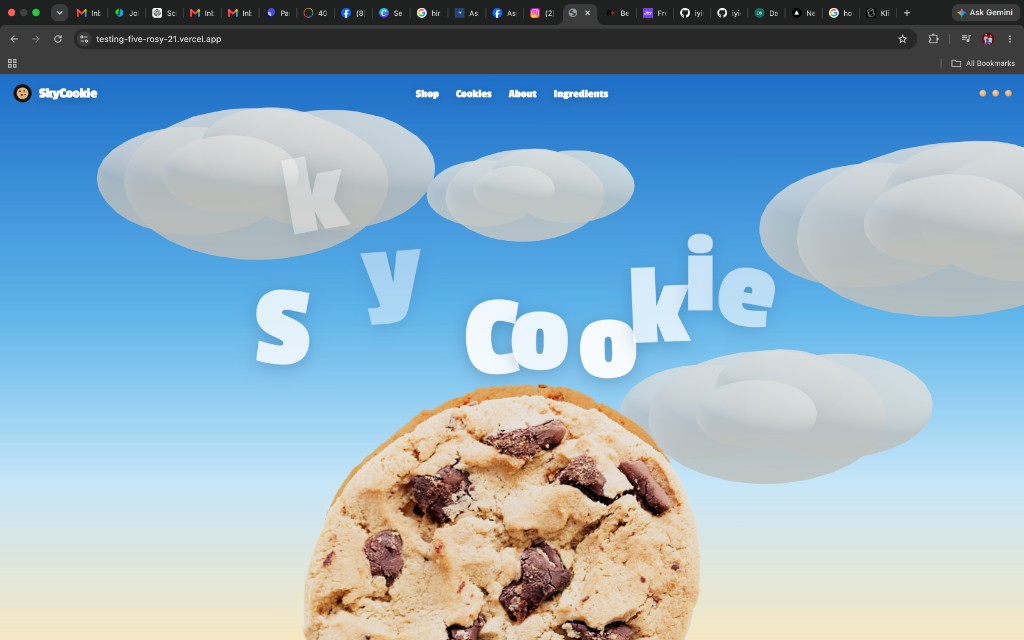Open a new tab with plus

[906, 12]
